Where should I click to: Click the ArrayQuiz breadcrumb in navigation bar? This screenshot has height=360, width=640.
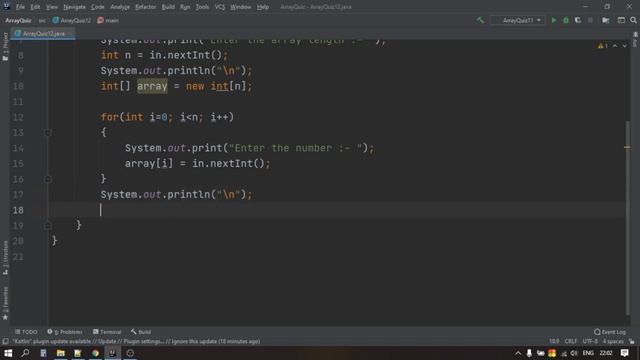click(18, 20)
